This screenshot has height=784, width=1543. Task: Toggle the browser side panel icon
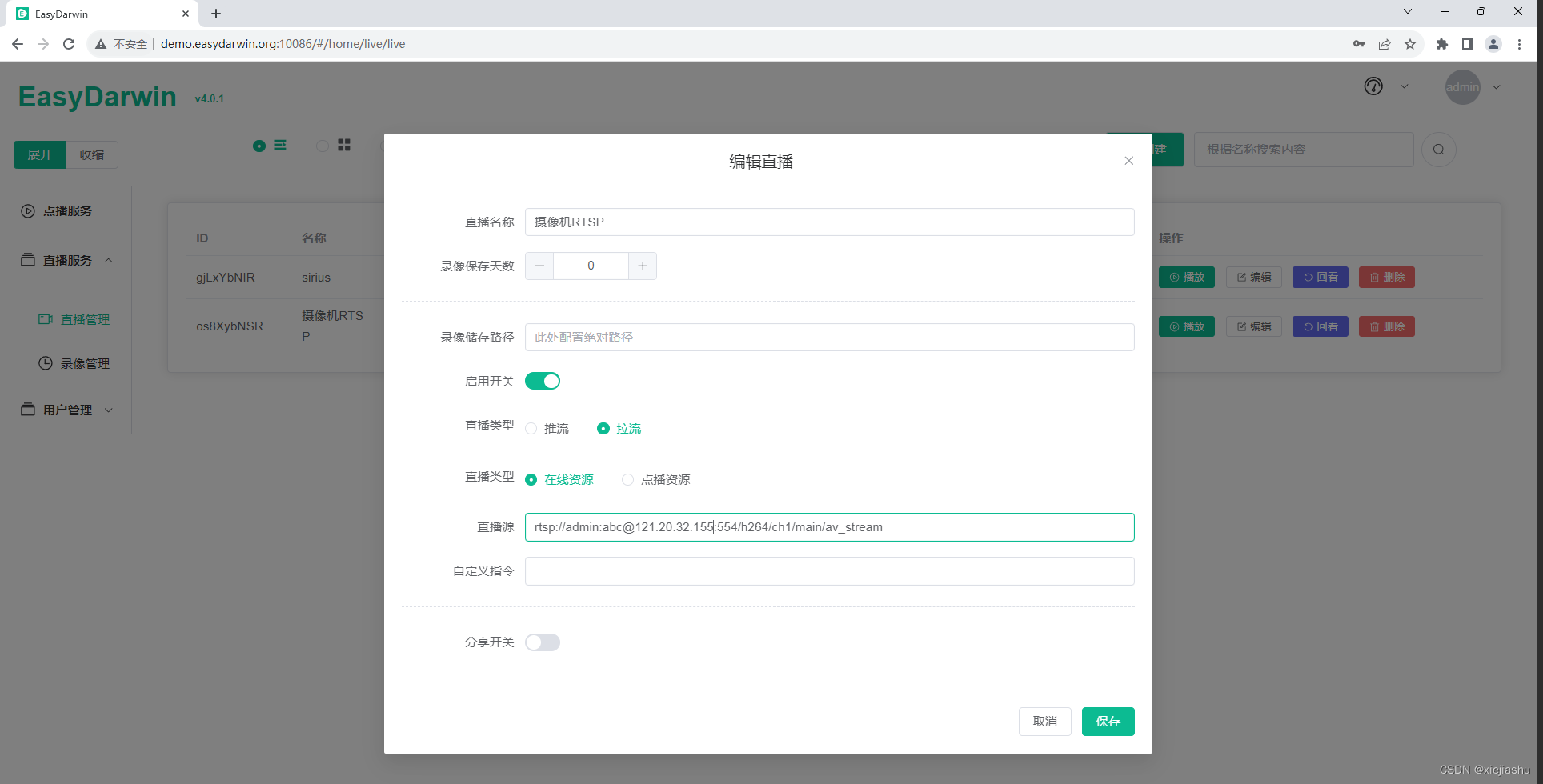click(x=1468, y=44)
